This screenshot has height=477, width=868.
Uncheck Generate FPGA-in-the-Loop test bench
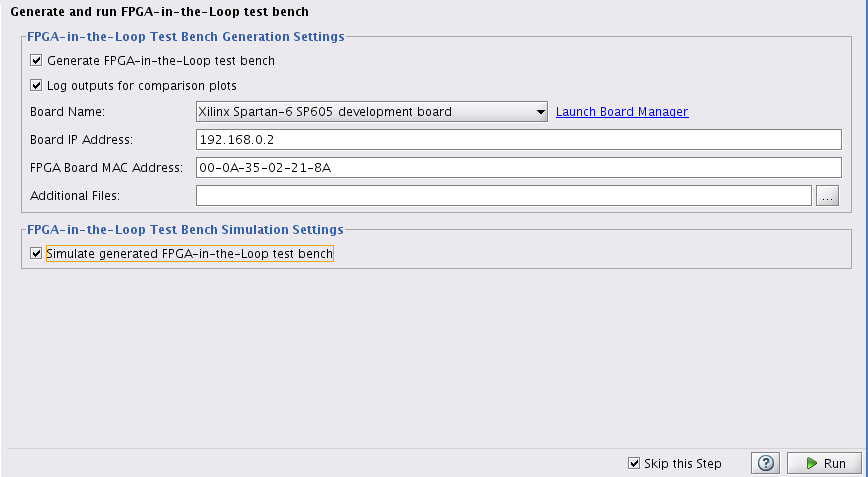pos(37,61)
